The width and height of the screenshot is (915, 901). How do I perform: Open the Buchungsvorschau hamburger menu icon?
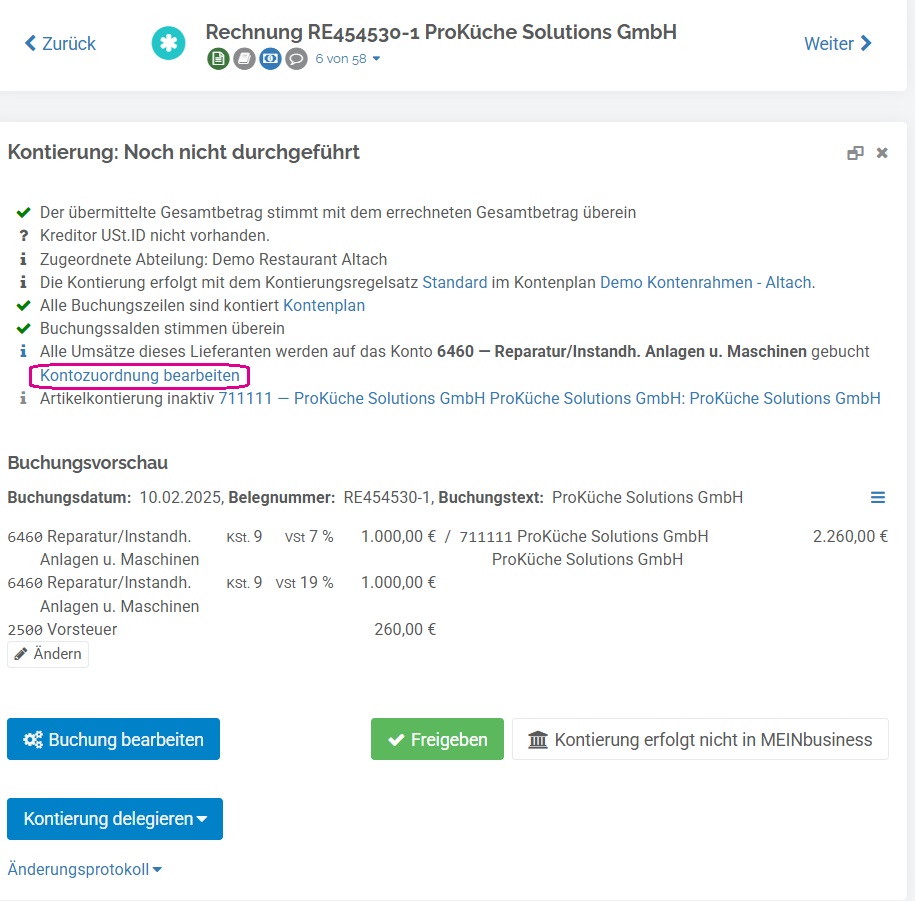click(x=878, y=497)
